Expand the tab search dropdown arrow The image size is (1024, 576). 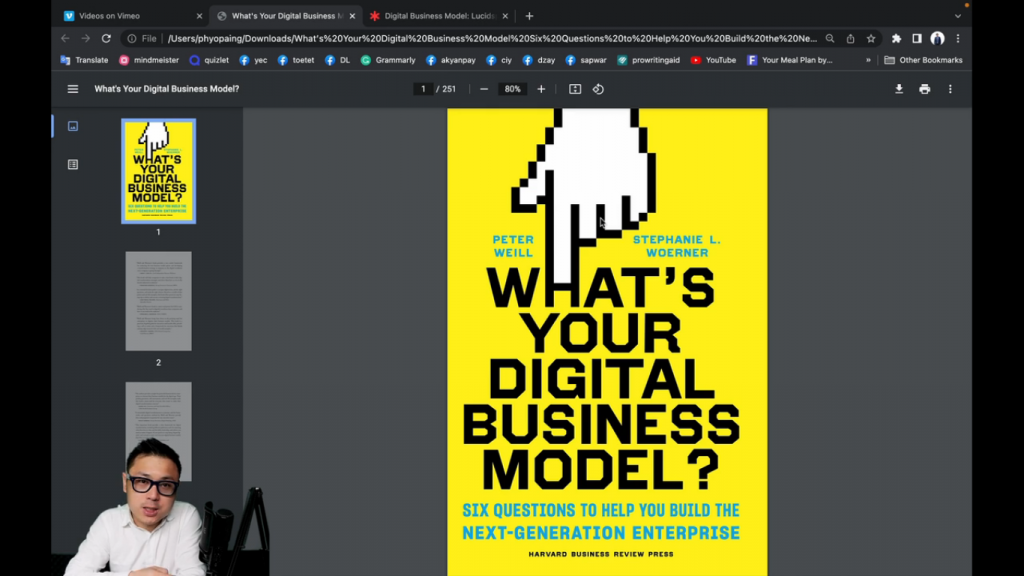click(x=958, y=16)
